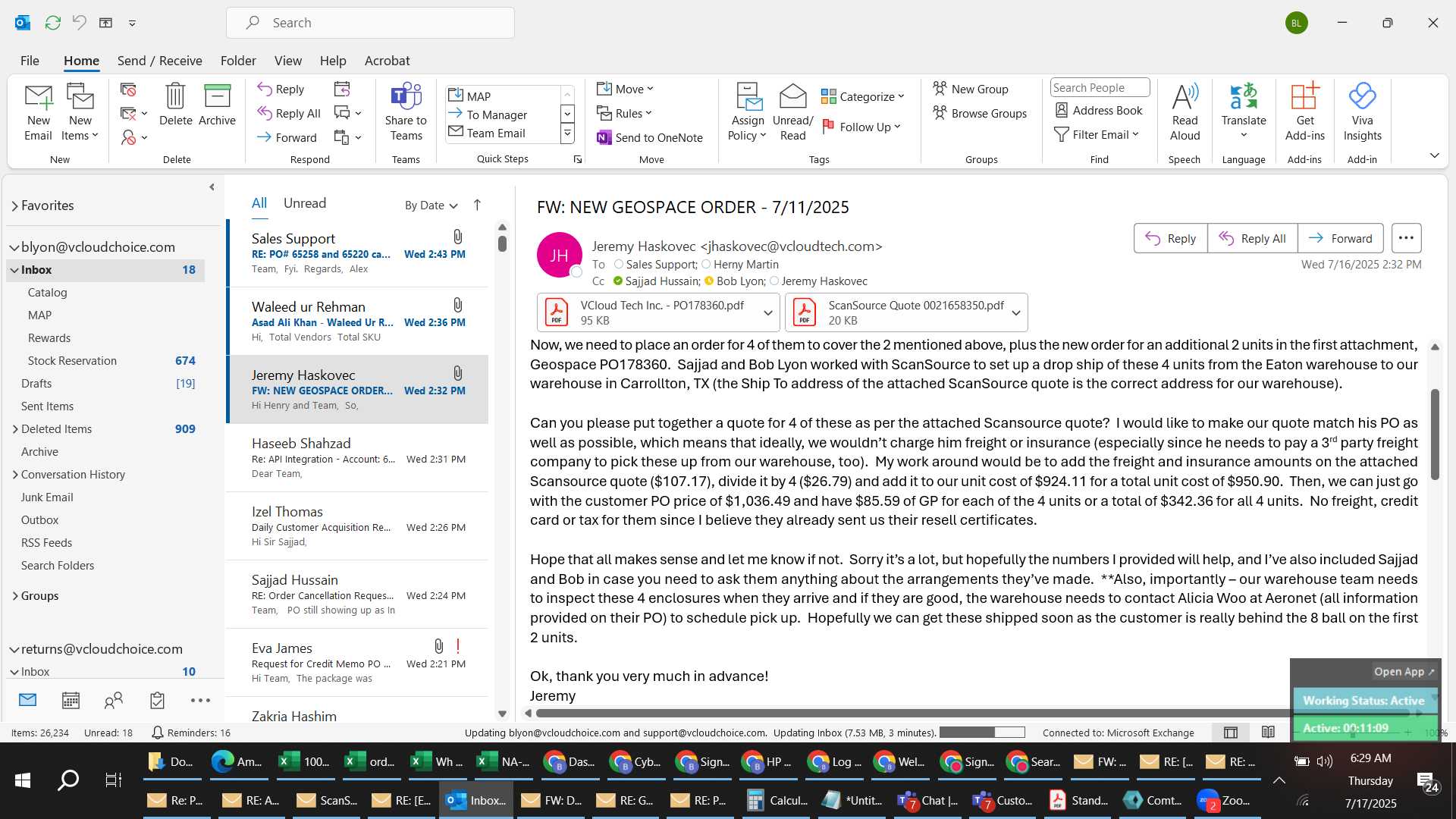This screenshot has height=819, width=1456.
Task: Expand the Conversation History folder
Action: [x=15, y=475]
